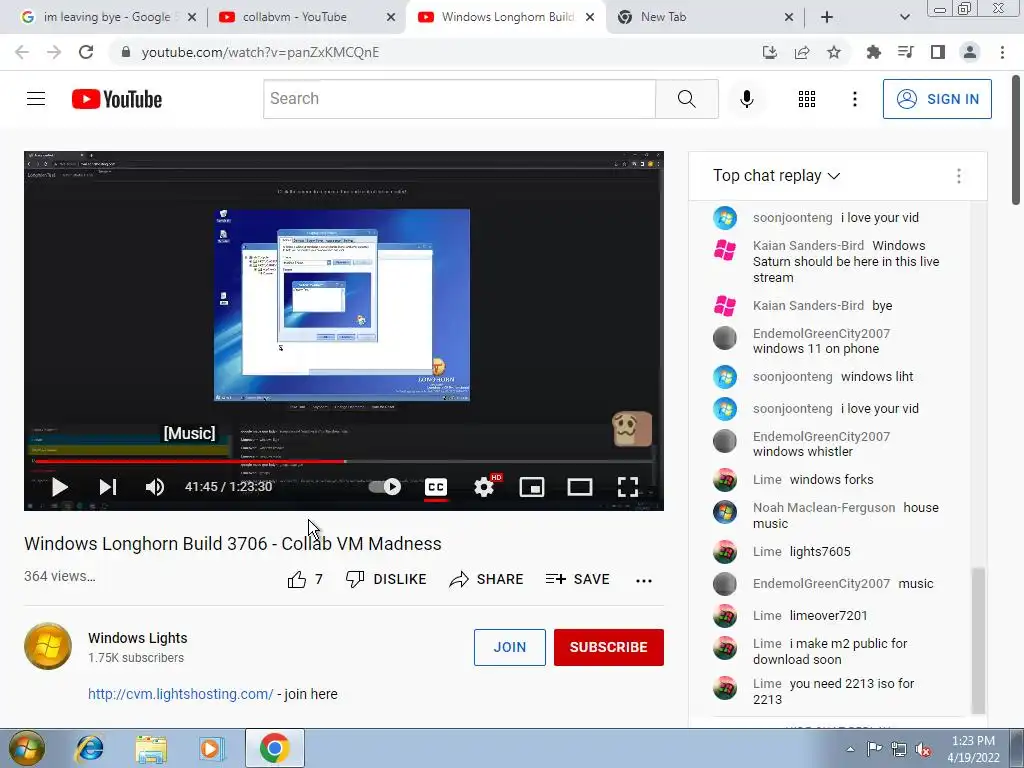Viewport: 1024px width, 768px height.
Task: Open YouTube settings three-dot menu
Action: (854, 99)
